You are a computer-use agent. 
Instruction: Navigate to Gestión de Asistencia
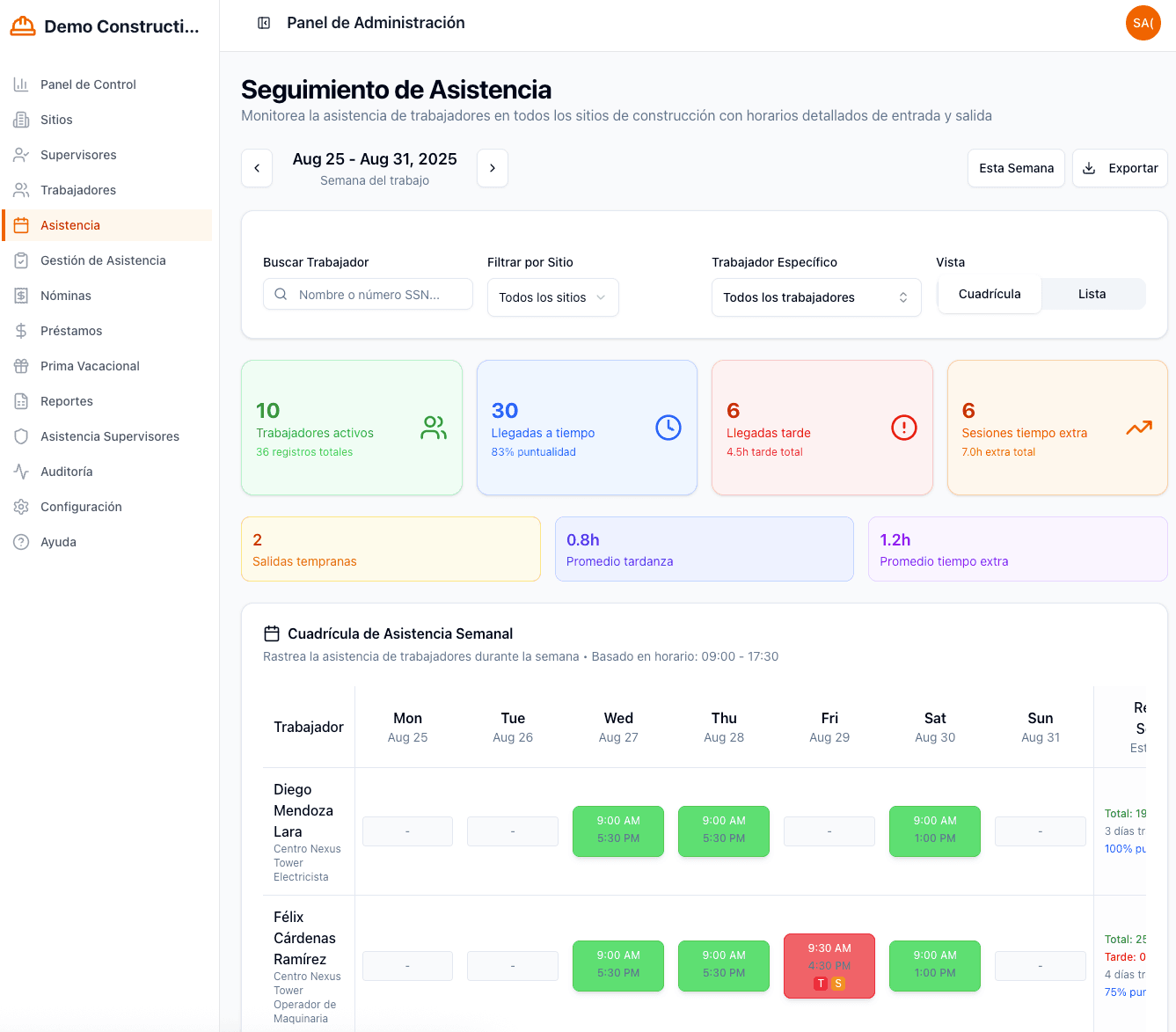103,260
